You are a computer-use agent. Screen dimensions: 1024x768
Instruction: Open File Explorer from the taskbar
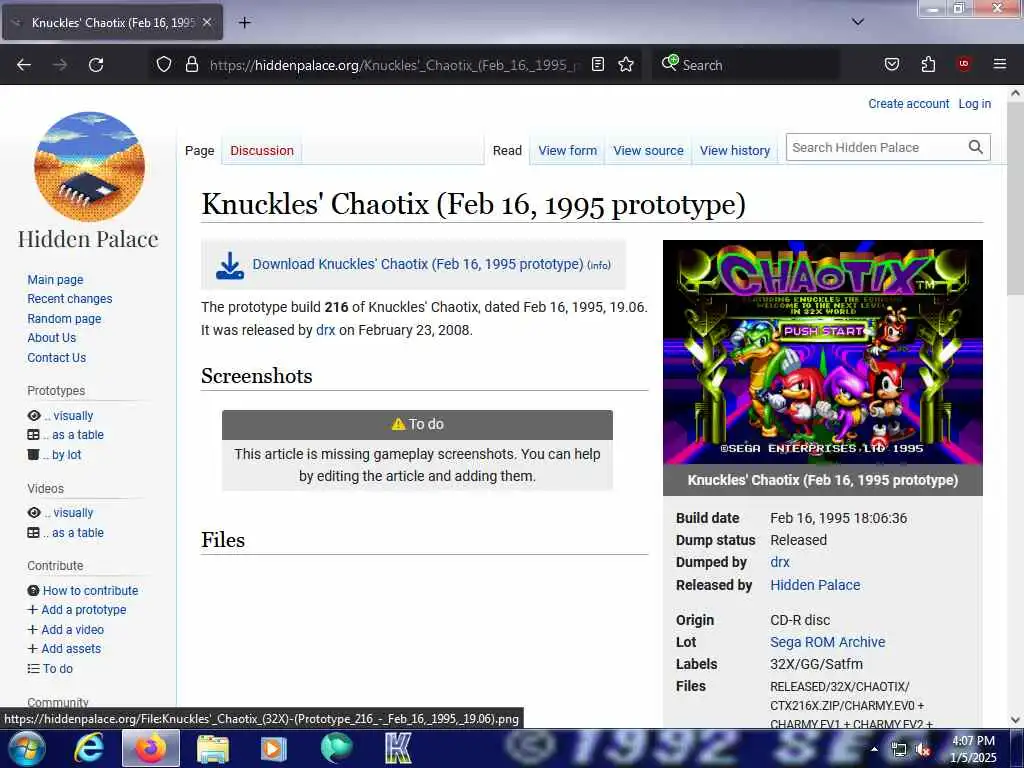[213, 748]
